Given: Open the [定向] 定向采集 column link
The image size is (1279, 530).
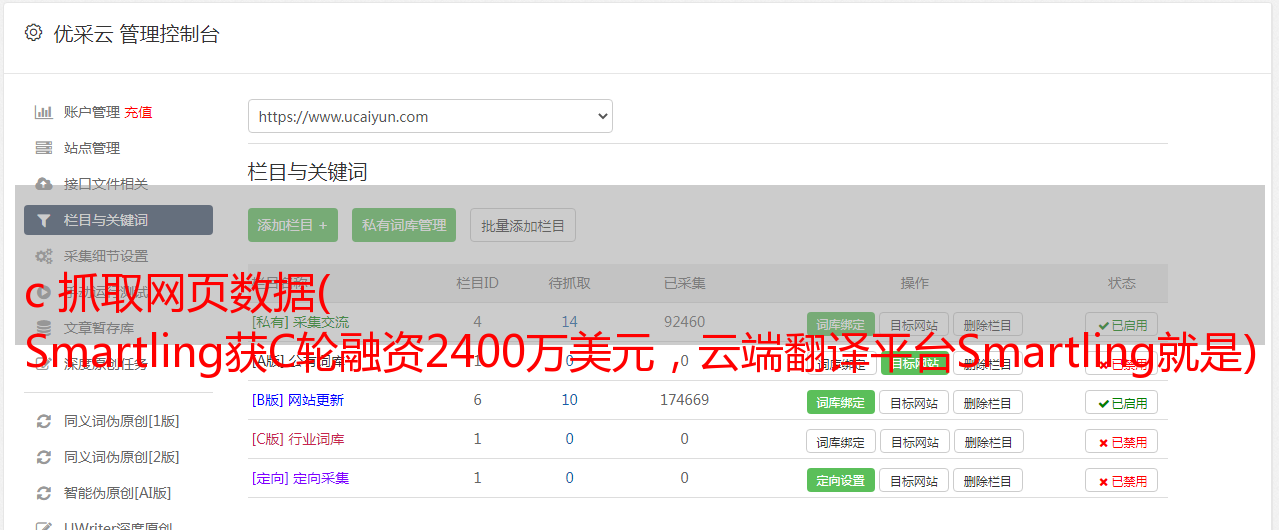Looking at the screenshot, I should click(x=301, y=478).
